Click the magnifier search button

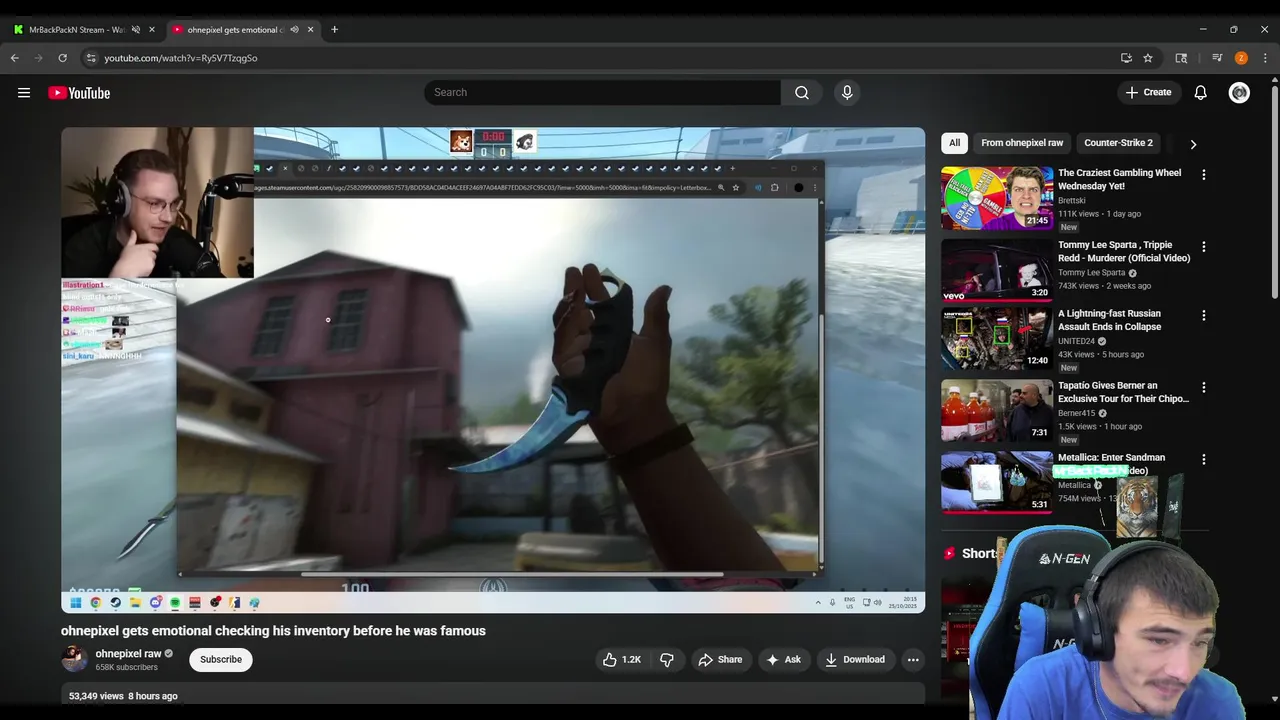(x=802, y=92)
